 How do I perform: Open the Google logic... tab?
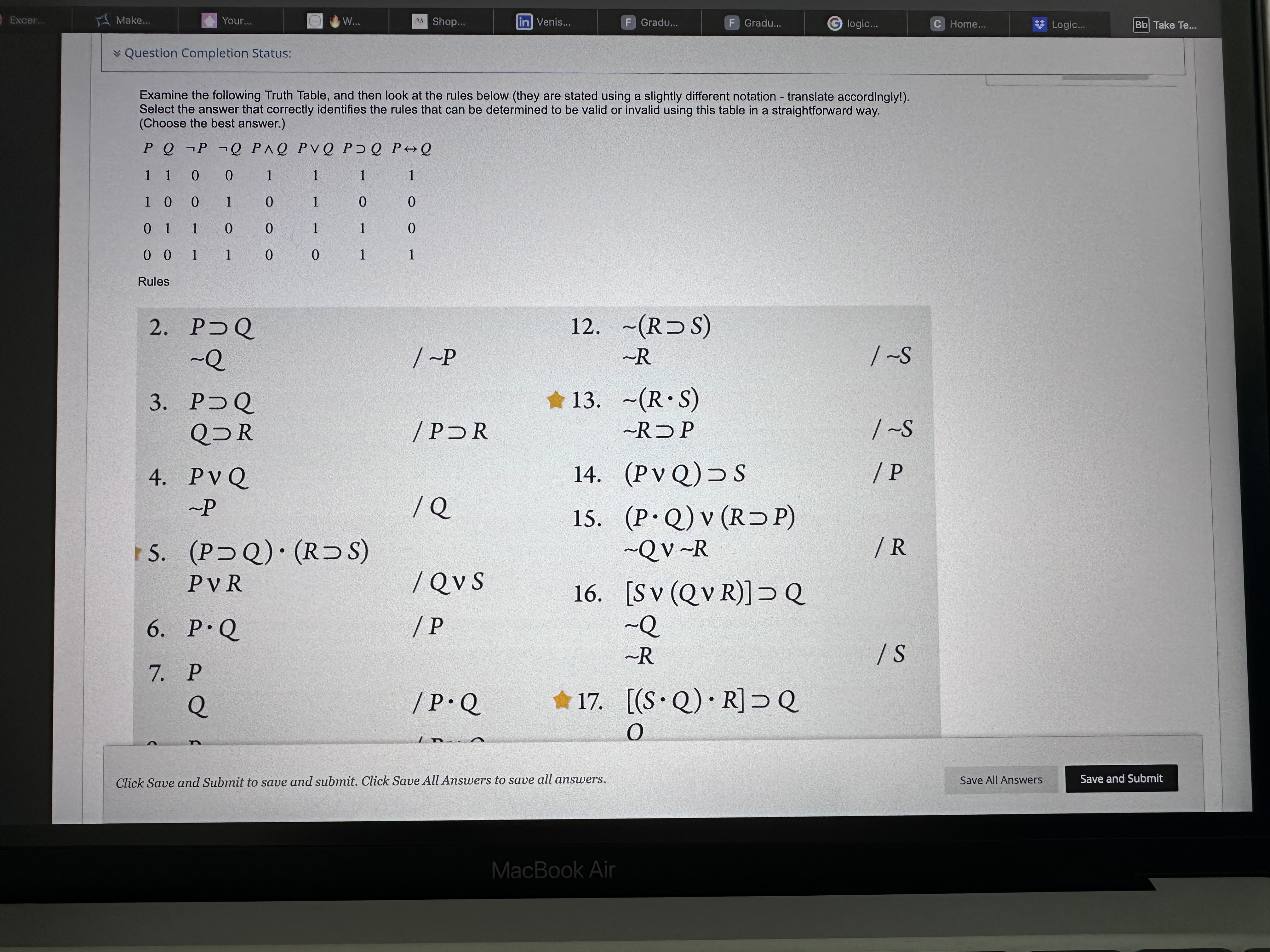pyautogui.click(x=855, y=24)
